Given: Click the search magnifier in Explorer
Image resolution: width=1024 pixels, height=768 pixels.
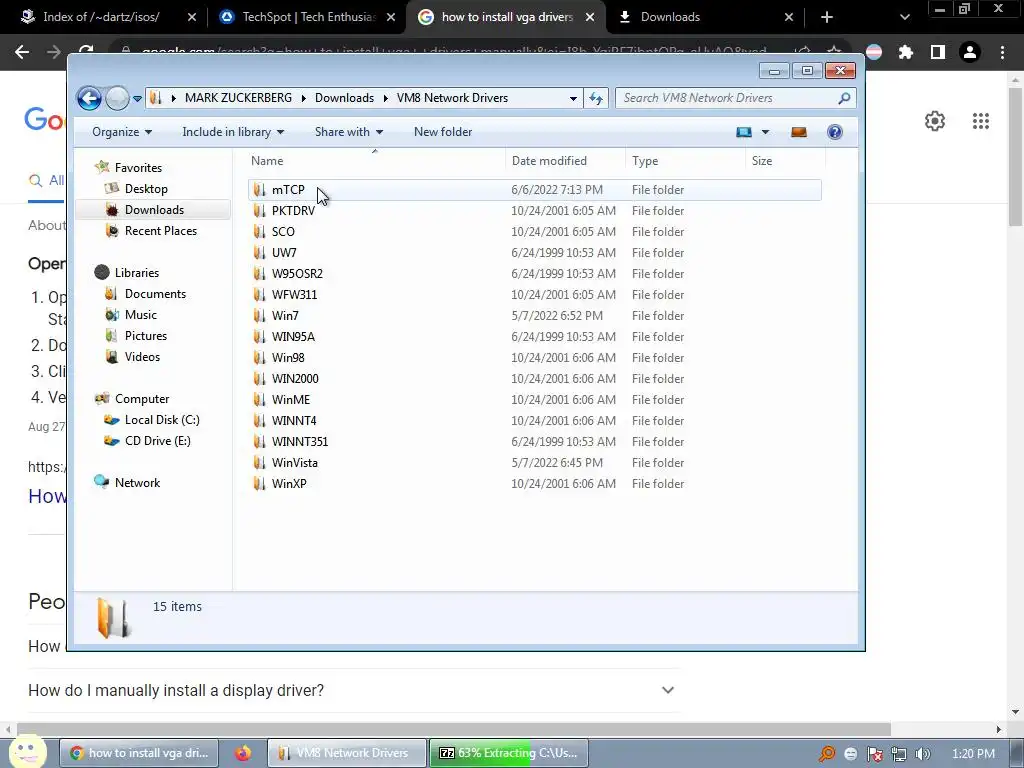Looking at the screenshot, I should click(844, 98).
